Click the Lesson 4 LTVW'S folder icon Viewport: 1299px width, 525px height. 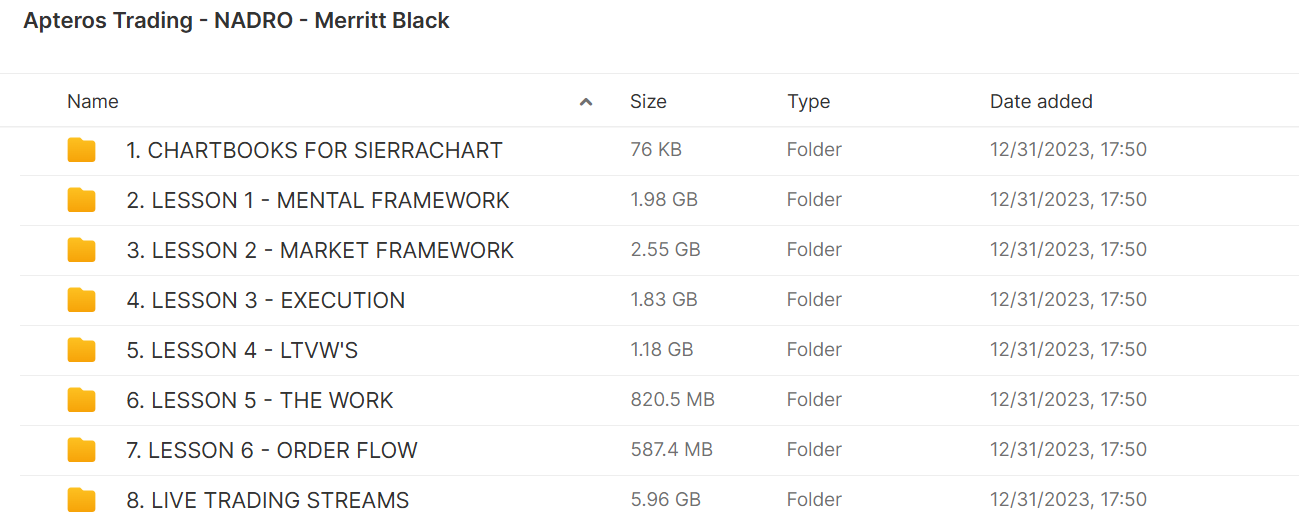82,351
